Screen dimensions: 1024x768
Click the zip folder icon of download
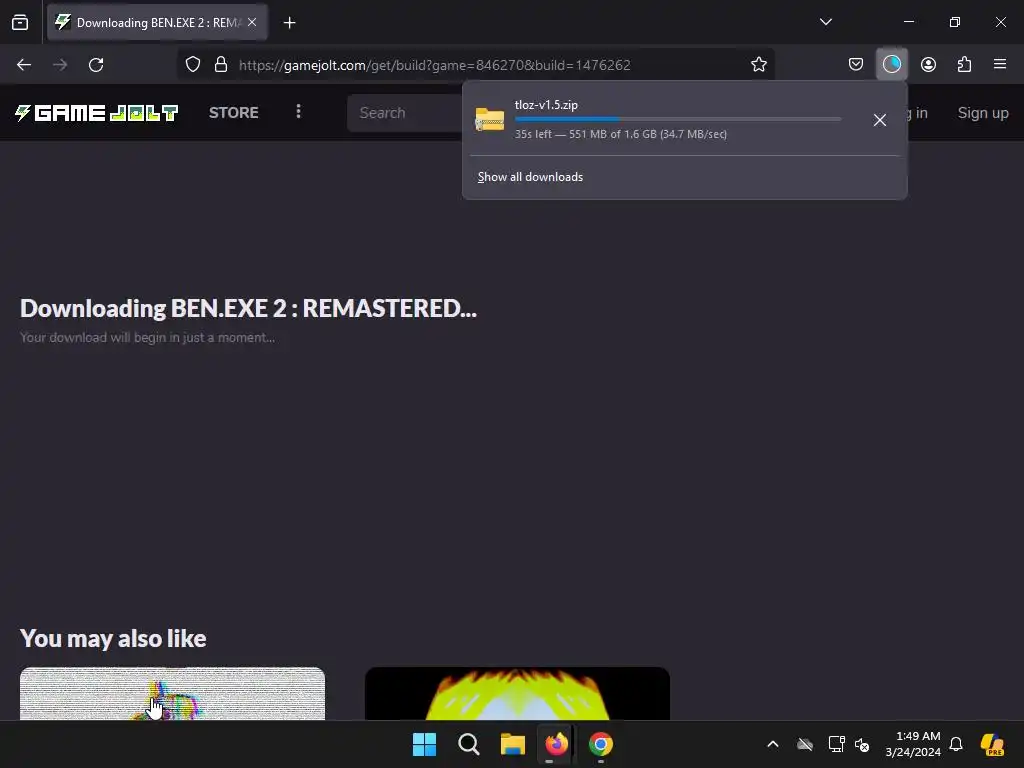pyautogui.click(x=490, y=120)
